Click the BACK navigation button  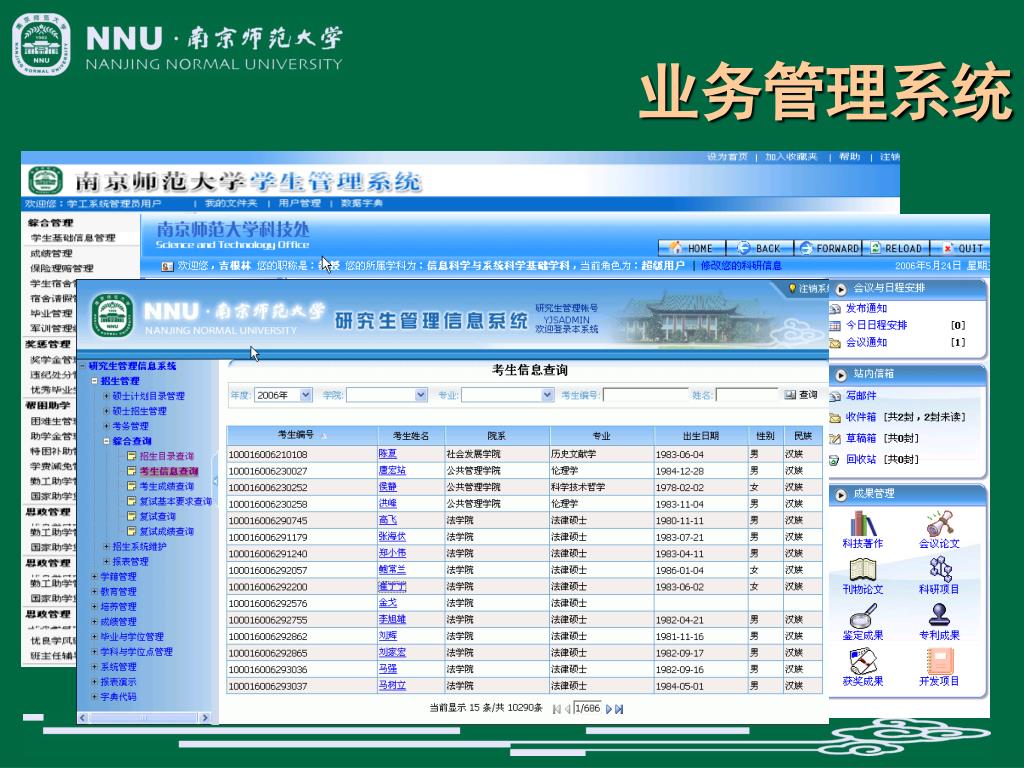759,248
